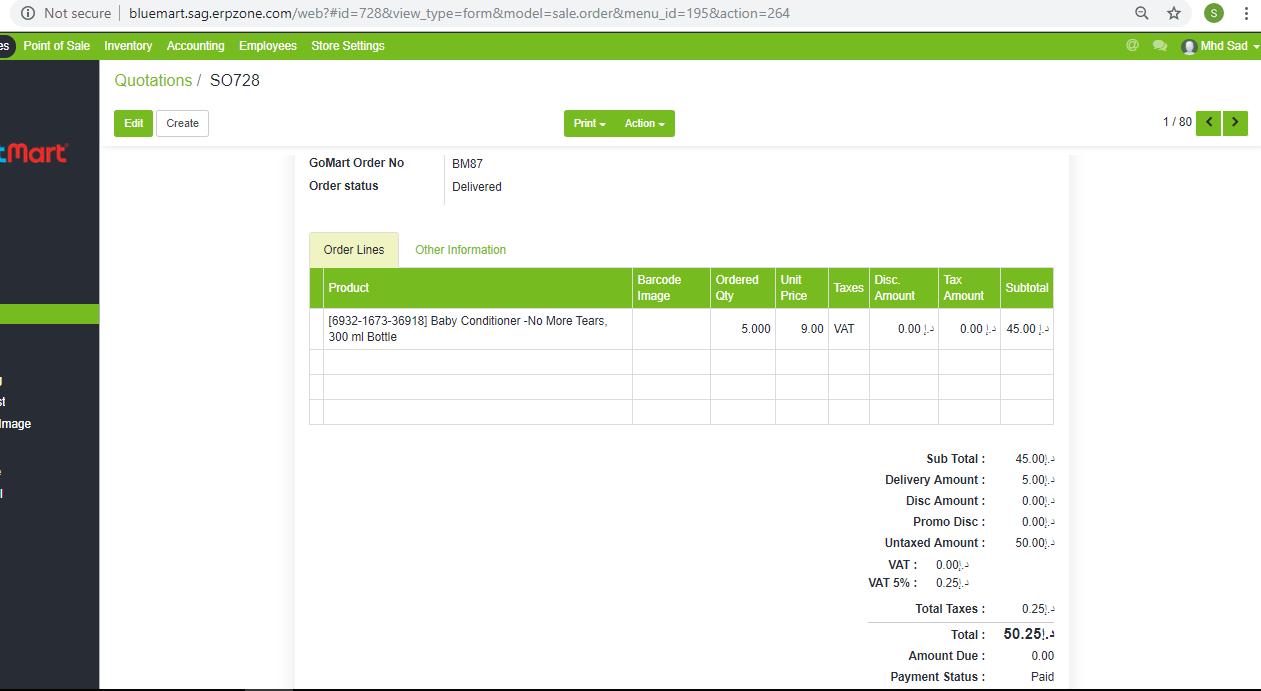The width and height of the screenshot is (1261, 691).
Task: Click the Edit button
Action: pyautogui.click(x=134, y=123)
